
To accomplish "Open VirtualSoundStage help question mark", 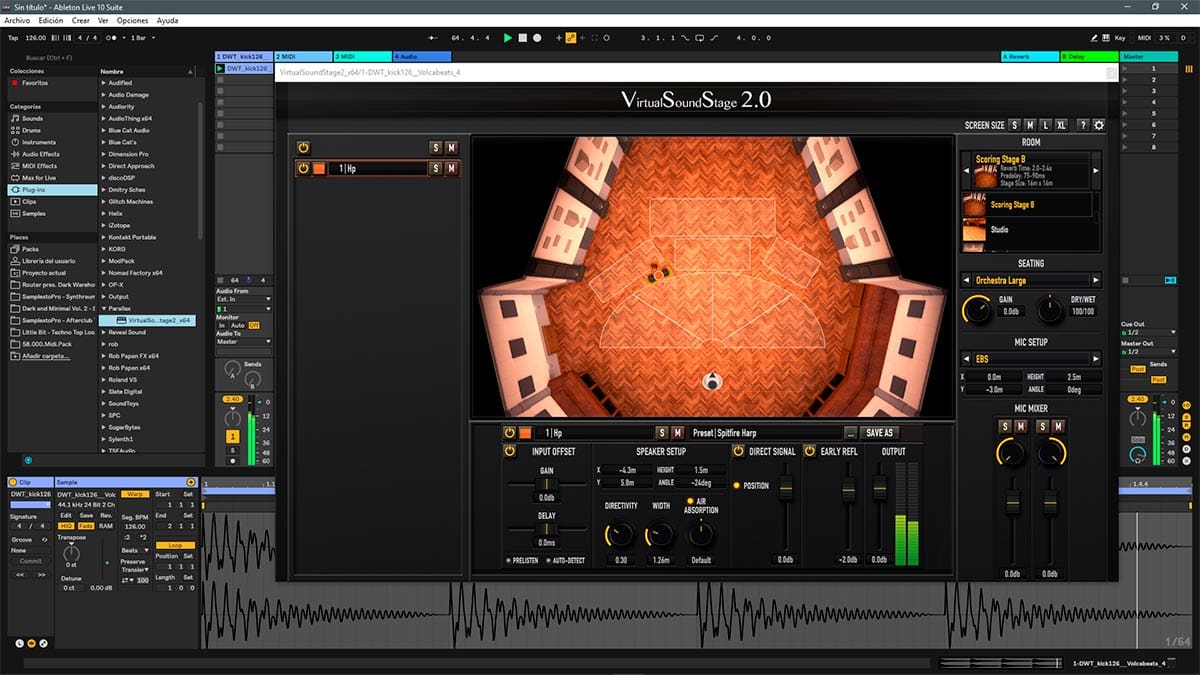I will (1083, 125).
